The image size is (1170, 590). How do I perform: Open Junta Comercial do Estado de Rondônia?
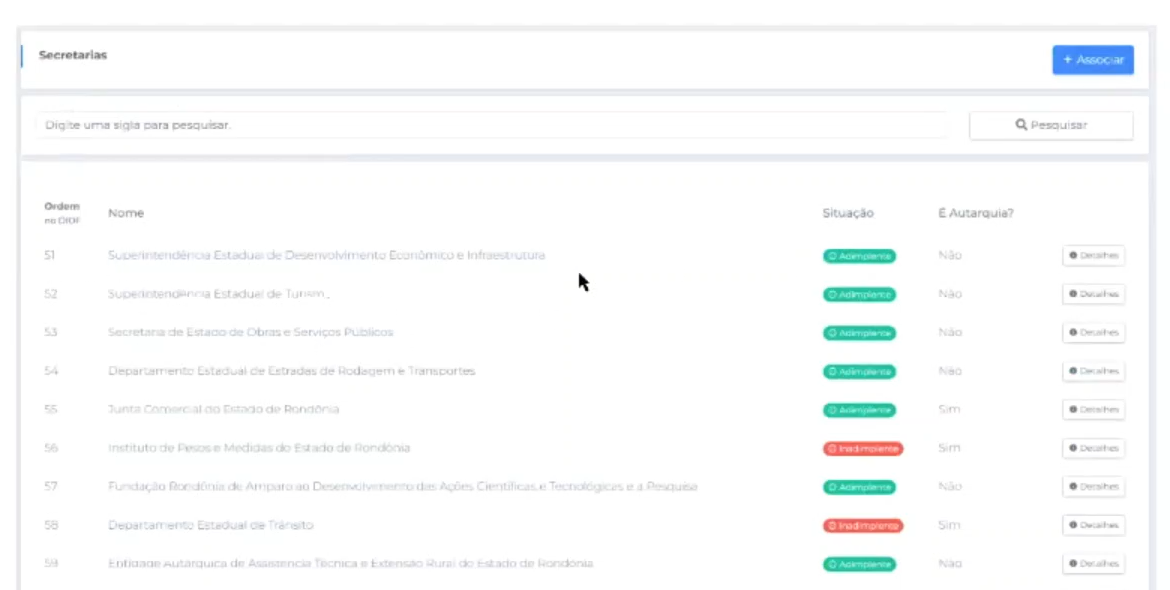pyautogui.click(x=223, y=409)
